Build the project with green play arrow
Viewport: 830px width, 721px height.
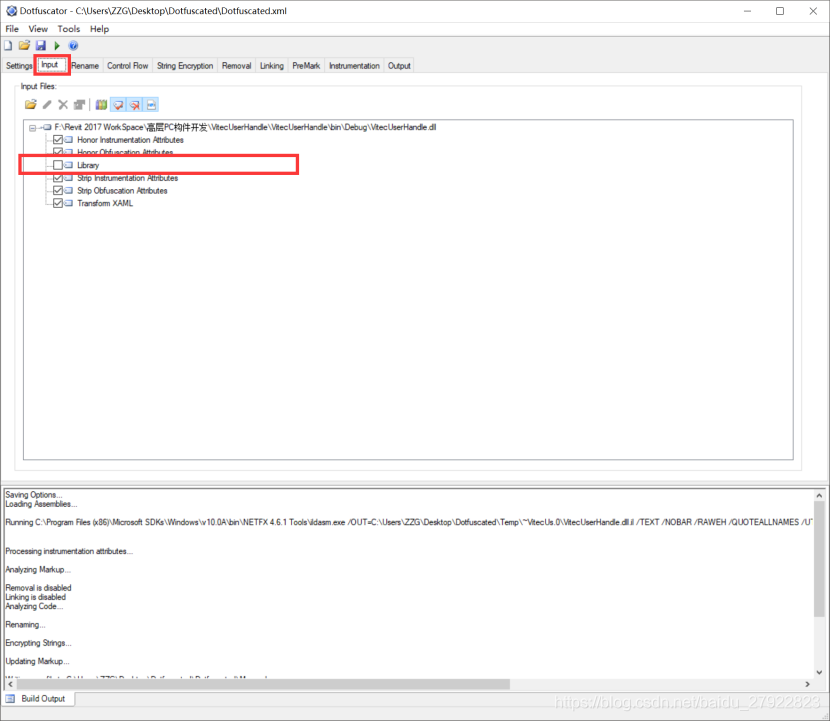[x=57, y=46]
